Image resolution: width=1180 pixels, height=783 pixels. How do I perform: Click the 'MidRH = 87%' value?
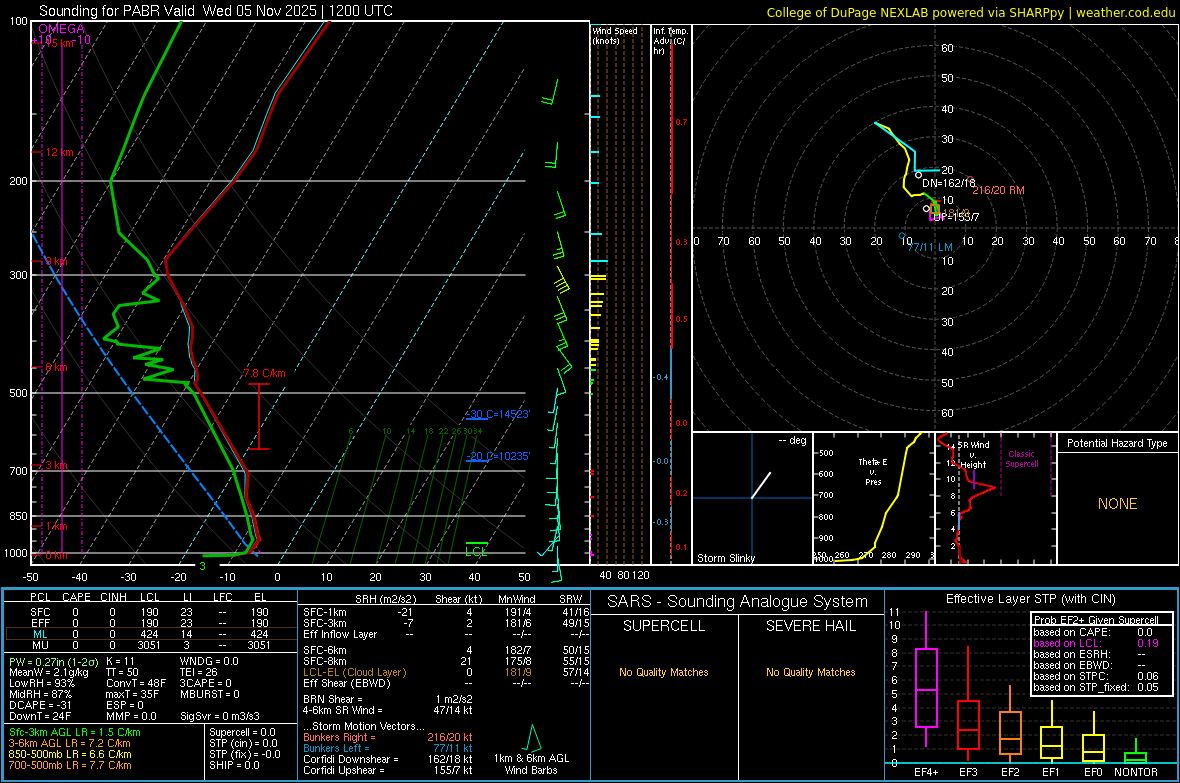pos(41,694)
